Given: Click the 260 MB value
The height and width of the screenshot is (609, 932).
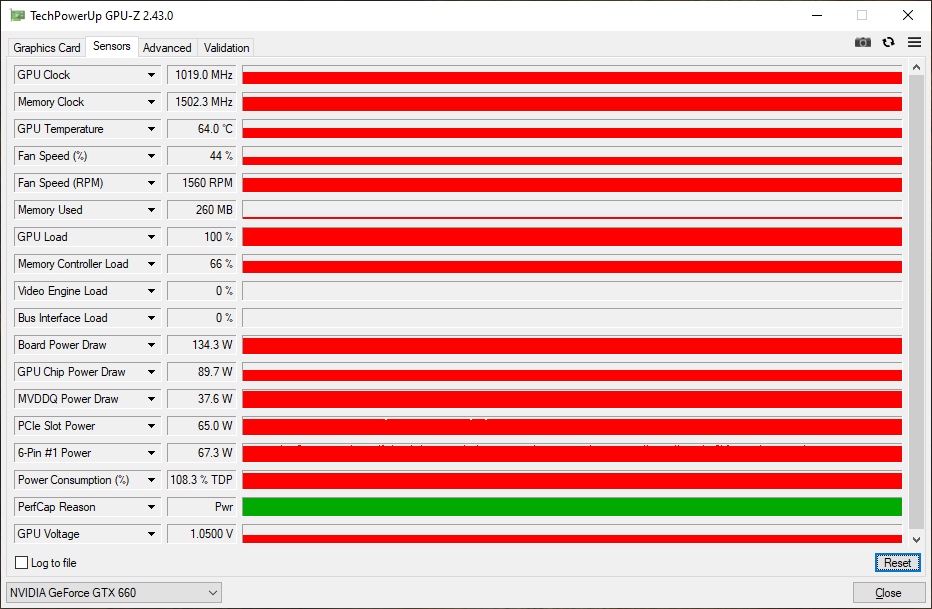Looking at the screenshot, I should coord(201,210).
